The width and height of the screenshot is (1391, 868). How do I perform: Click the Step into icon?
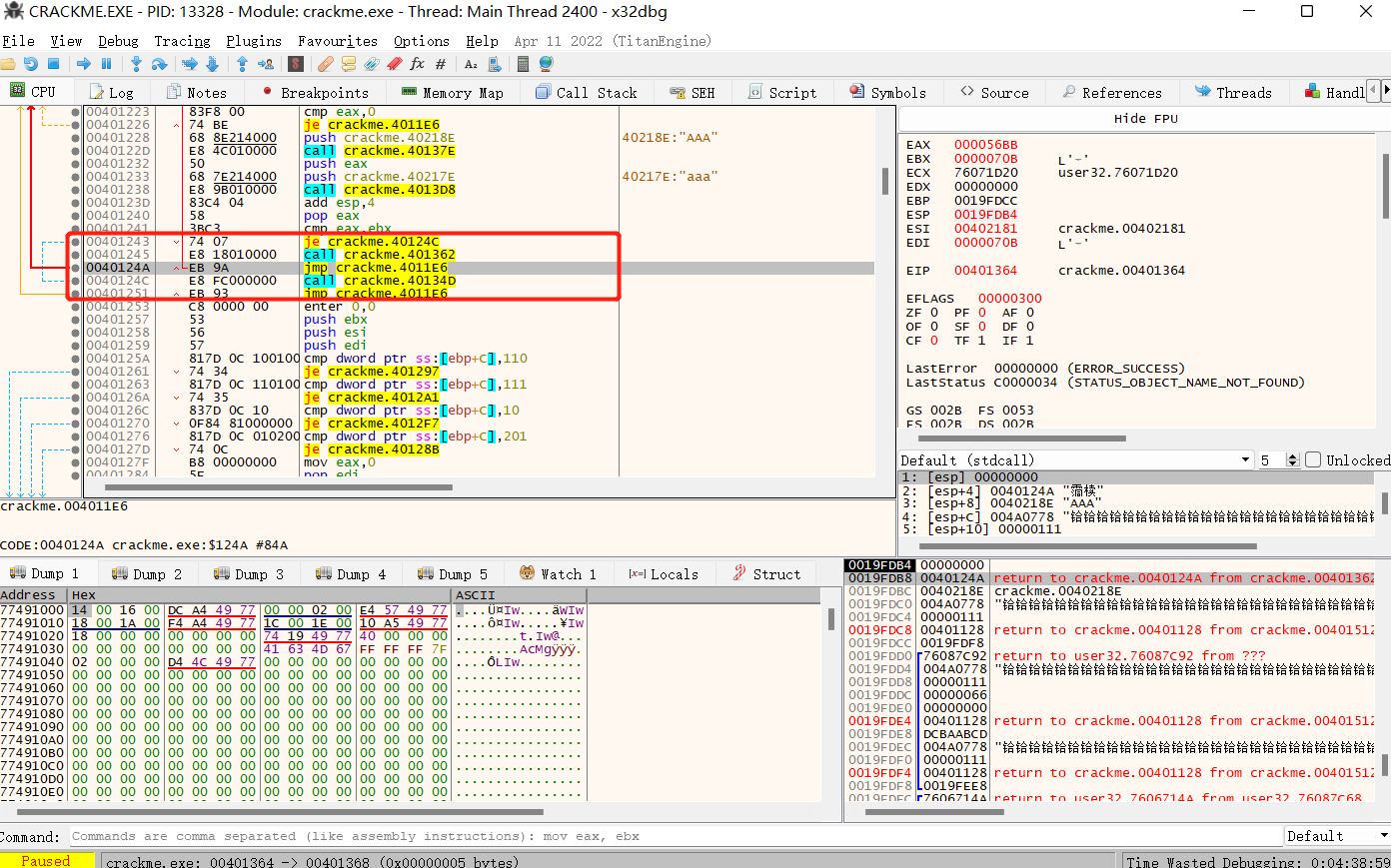136,64
